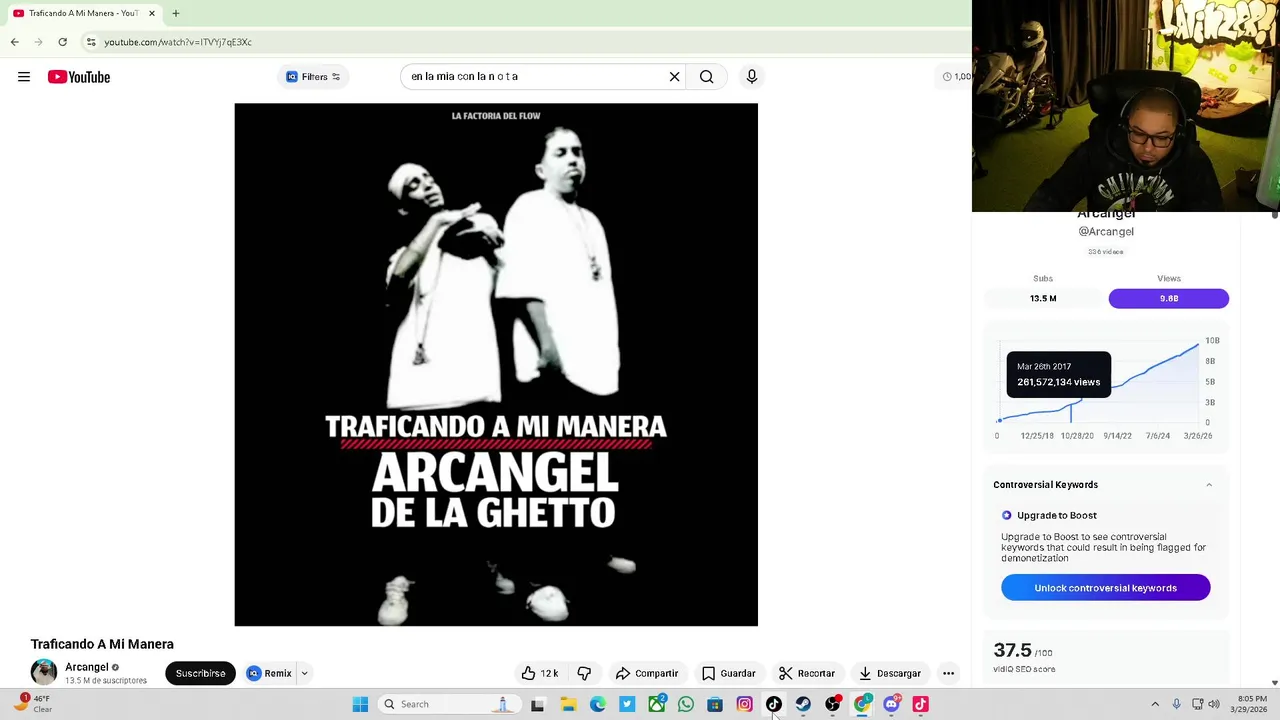
Task: Open Instagram from taskbar
Action: (x=744, y=704)
